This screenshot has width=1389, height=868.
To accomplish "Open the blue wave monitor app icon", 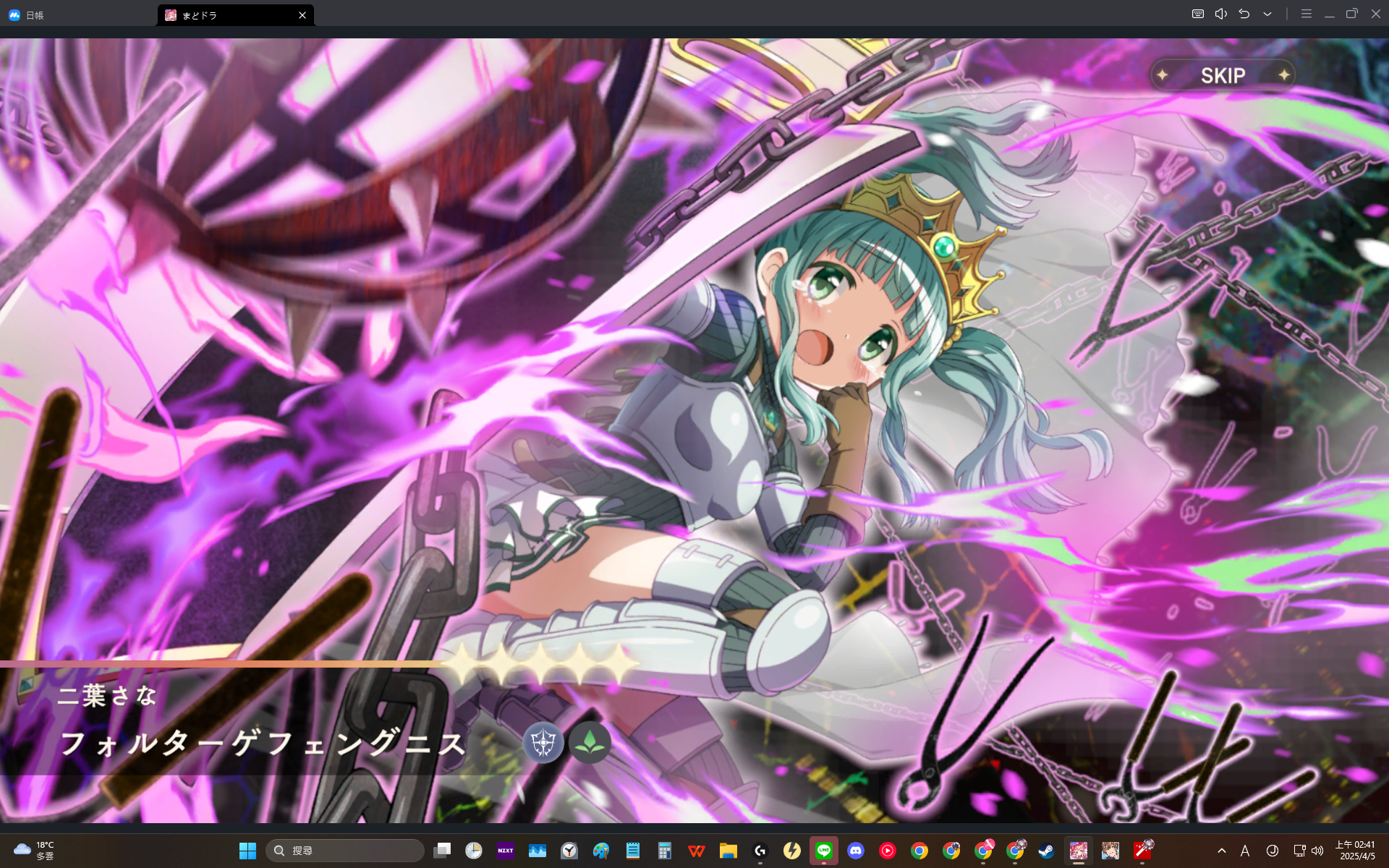I will 538,851.
